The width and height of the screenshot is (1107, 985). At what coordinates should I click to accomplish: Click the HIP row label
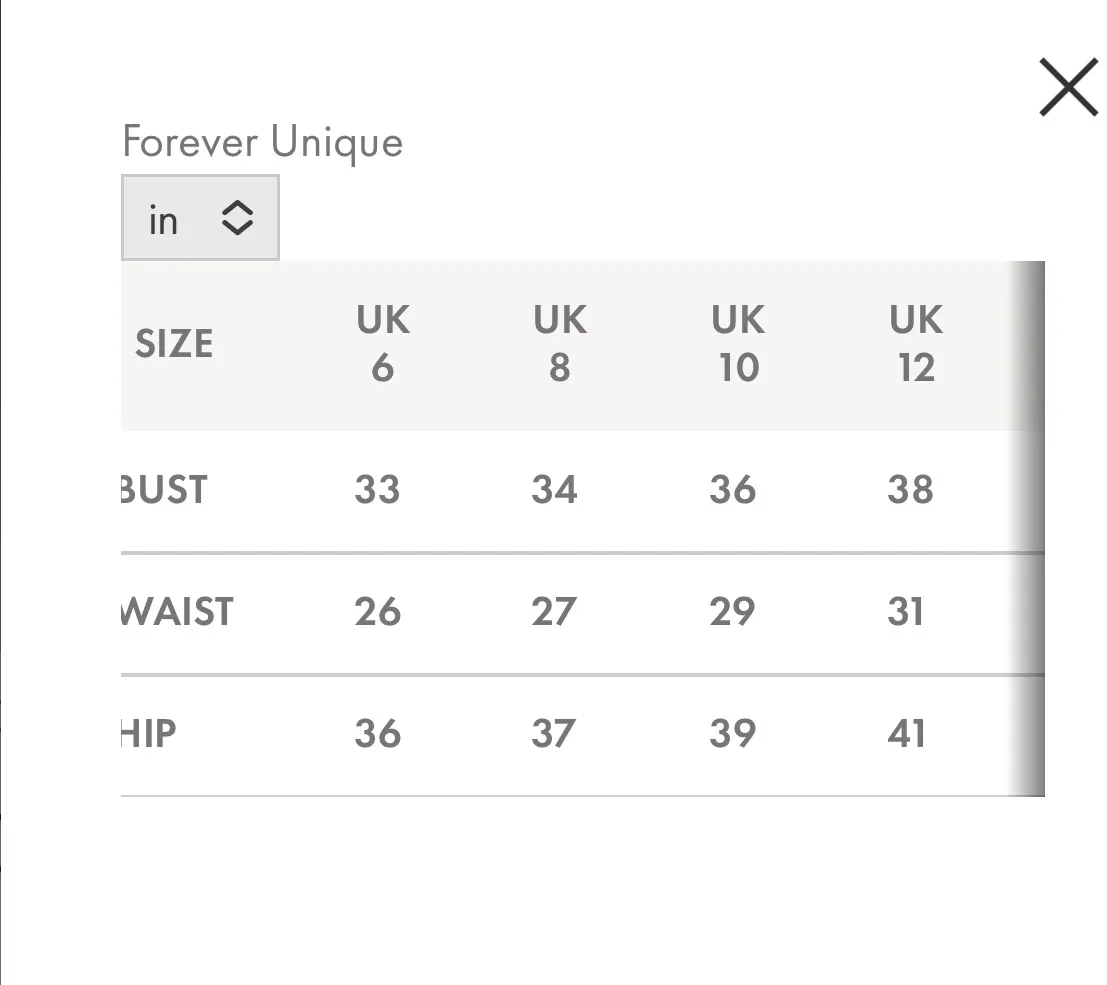coord(149,734)
